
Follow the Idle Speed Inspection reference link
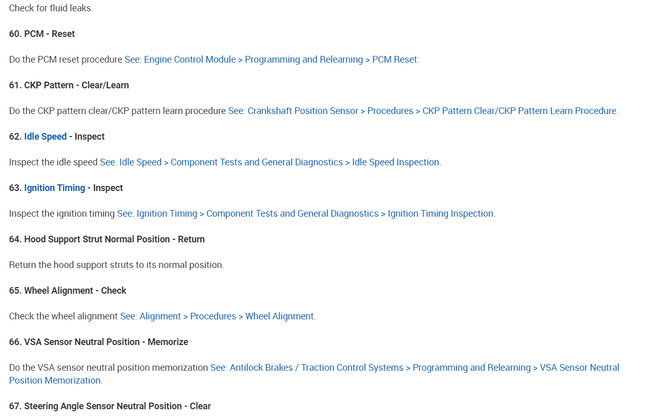click(x=270, y=162)
